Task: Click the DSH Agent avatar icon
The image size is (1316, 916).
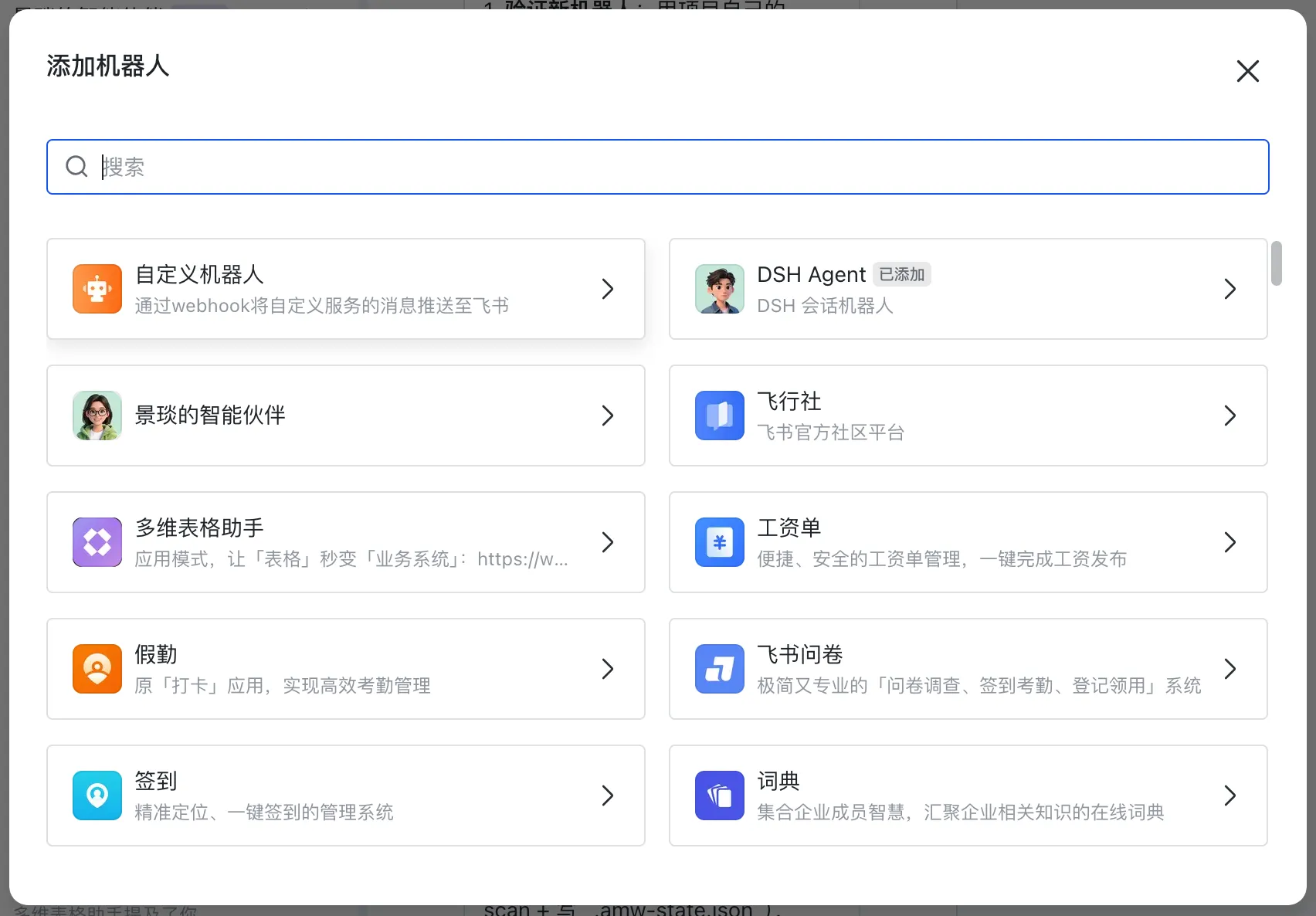Action: point(720,289)
